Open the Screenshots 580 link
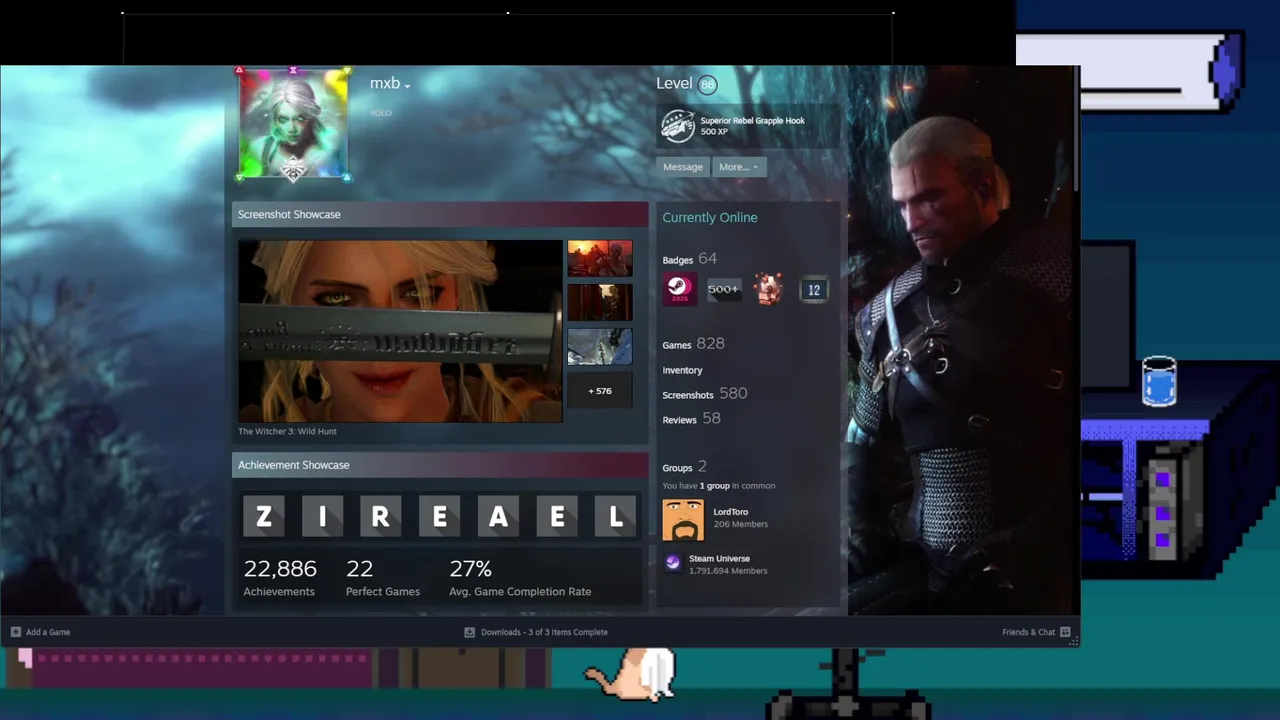The image size is (1280, 720). coord(704,394)
